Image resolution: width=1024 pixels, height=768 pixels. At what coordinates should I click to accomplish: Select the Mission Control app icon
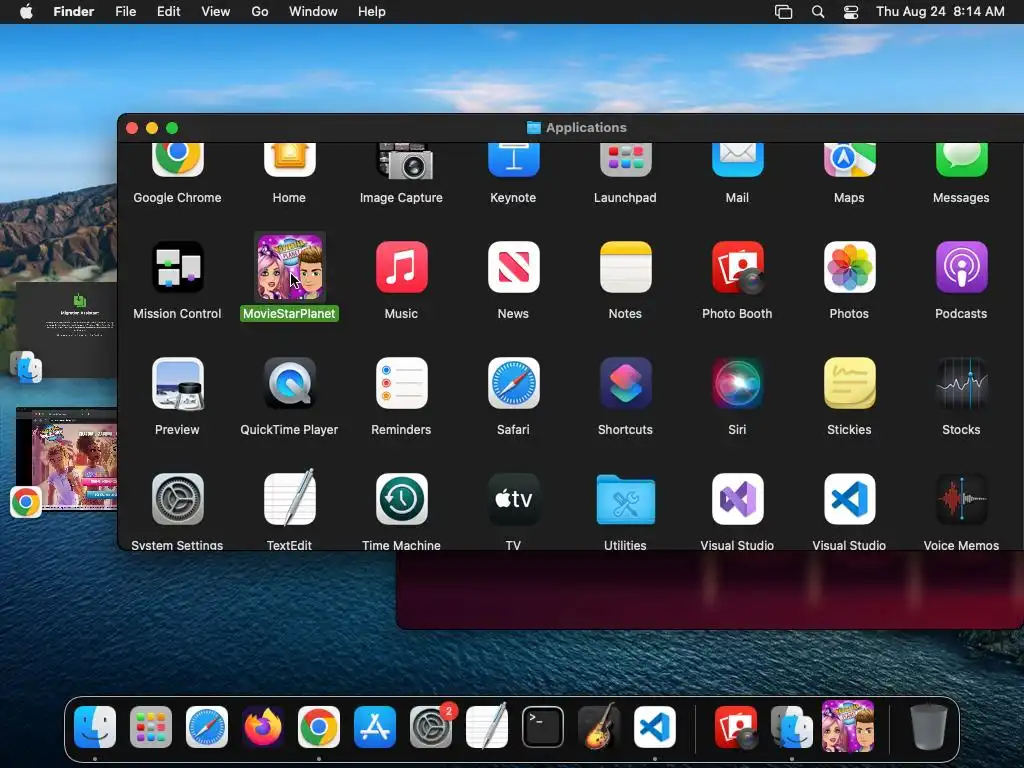(177, 266)
